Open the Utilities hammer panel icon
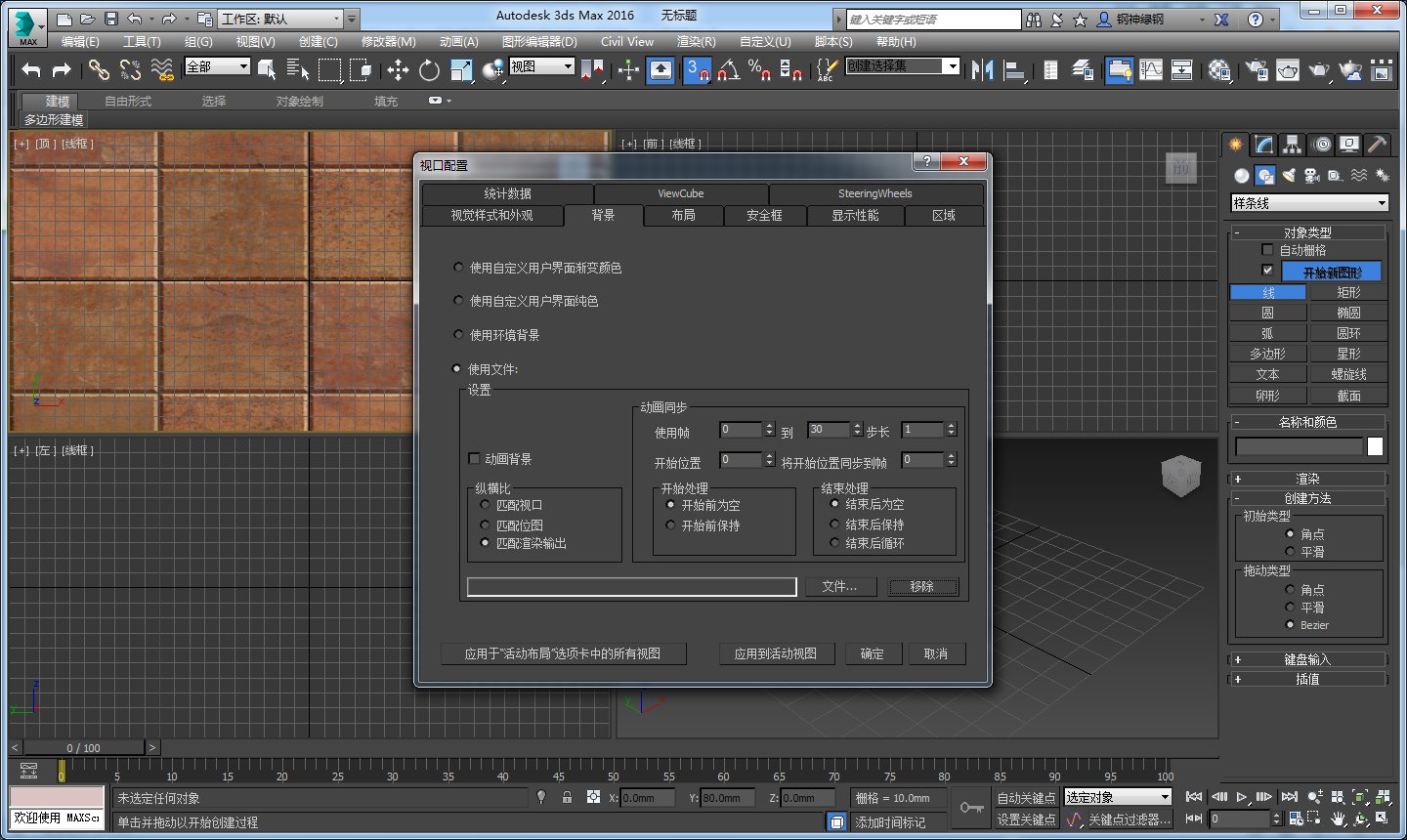The image size is (1407, 840). click(1377, 145)
